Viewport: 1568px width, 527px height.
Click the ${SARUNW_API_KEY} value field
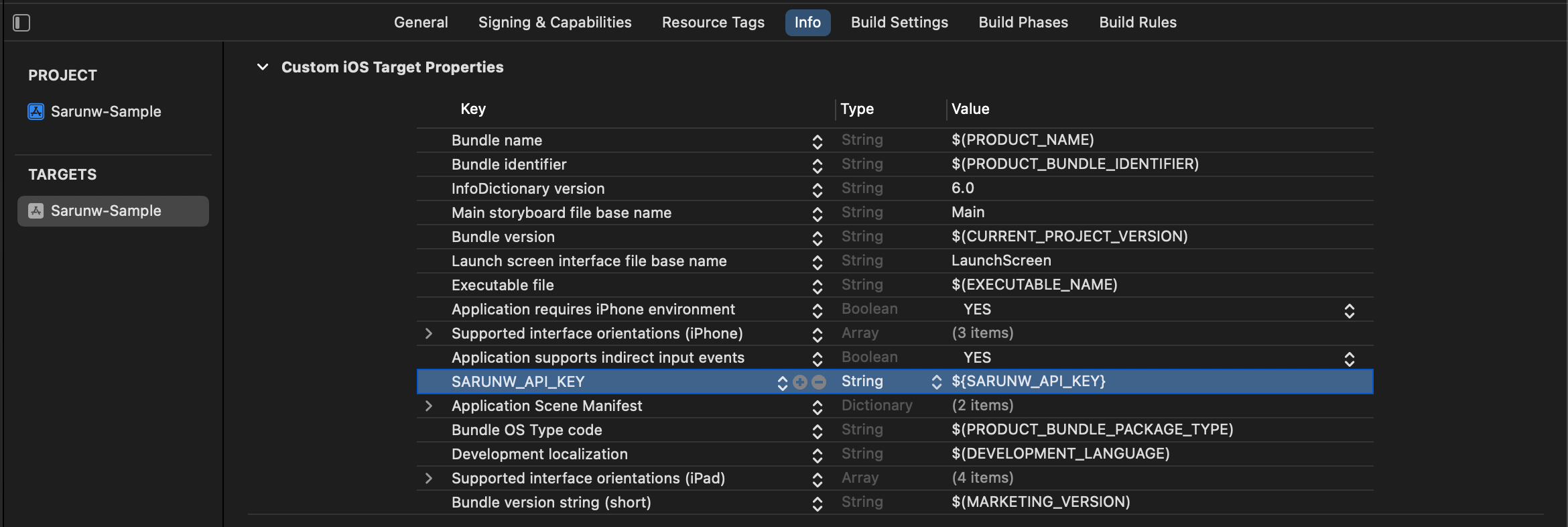[x=1028, y=382]
